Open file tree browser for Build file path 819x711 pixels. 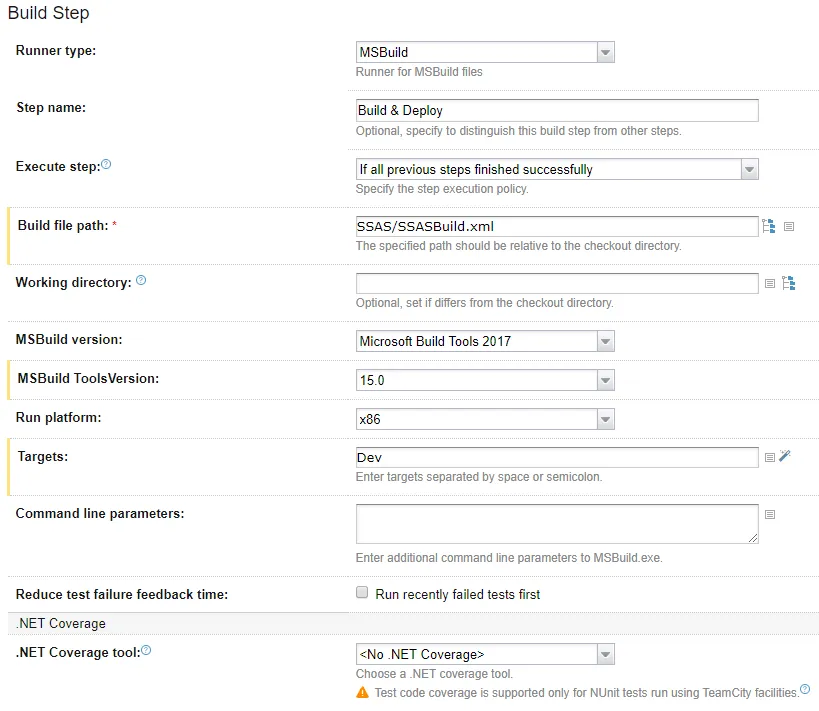pyautogui.click(x=769, y=227)
